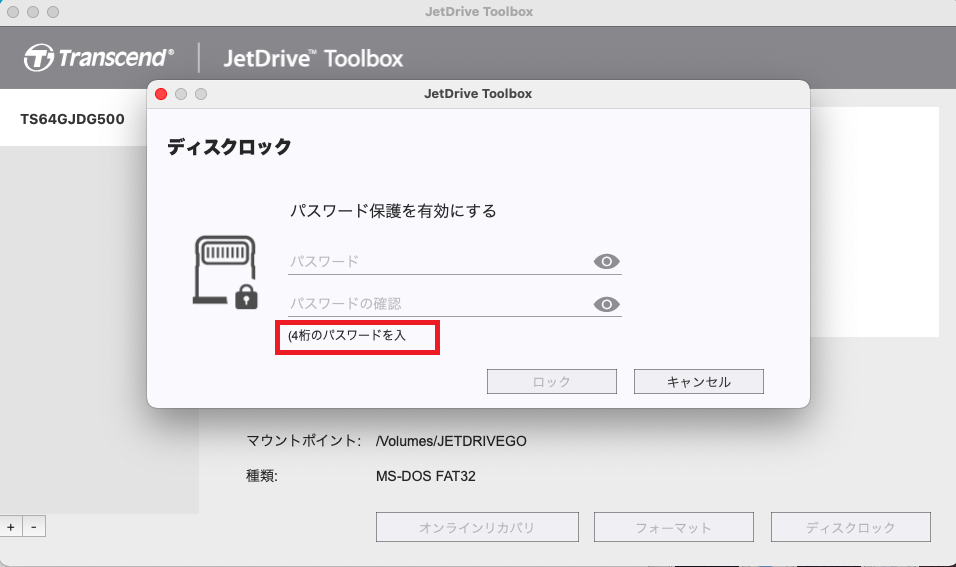Click the Transcend logo in header
This screenshot has width=956, height=567.
coord(99,58)
